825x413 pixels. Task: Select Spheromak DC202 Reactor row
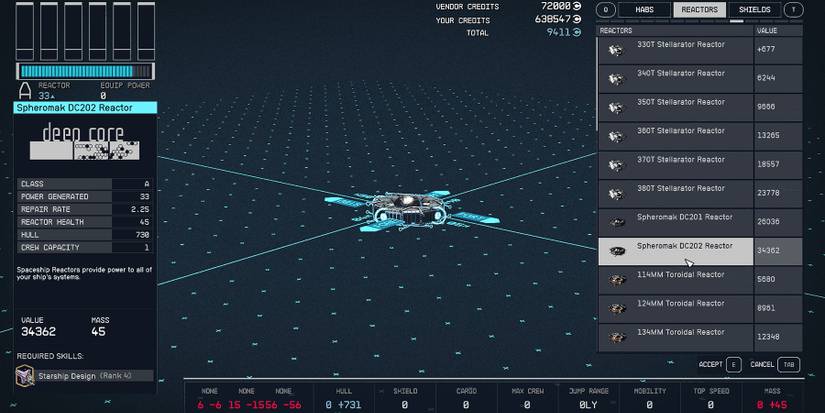[x=700, y=251]
